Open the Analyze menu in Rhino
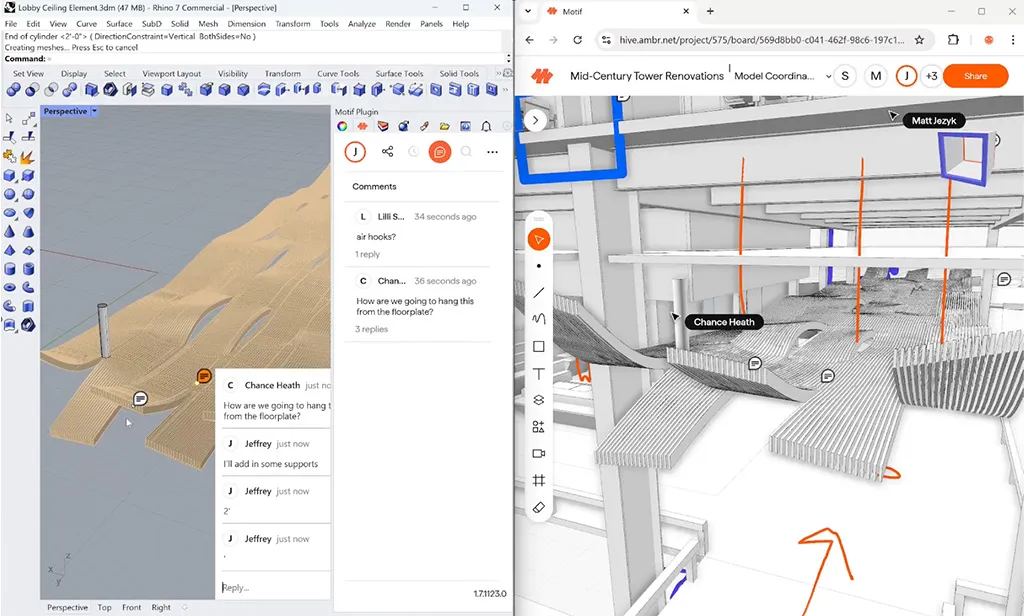1024x616 pixels. pyautogui.click(x=361, y=24)
